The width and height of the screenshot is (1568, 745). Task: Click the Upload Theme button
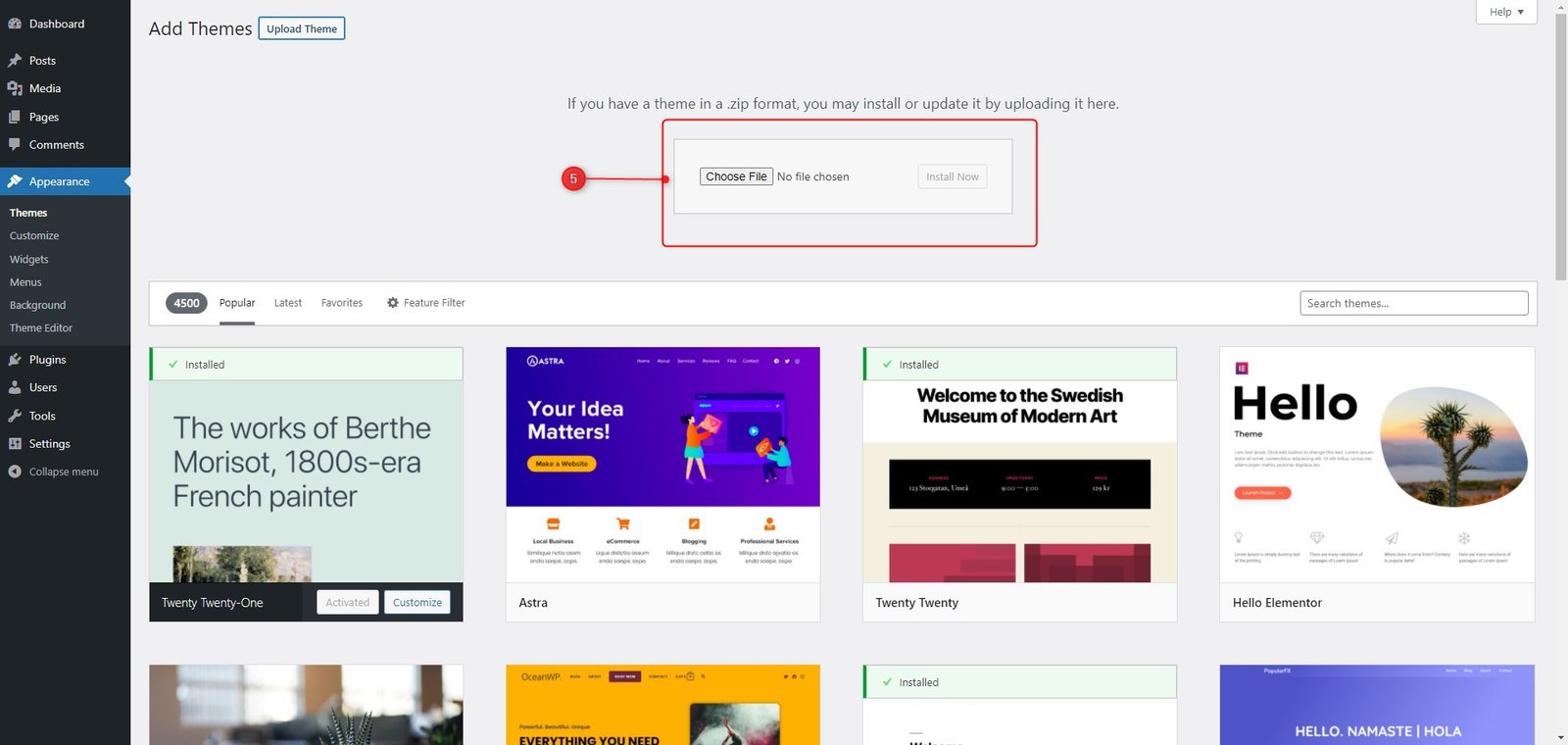pyautogui.click(x=302, y=28)
